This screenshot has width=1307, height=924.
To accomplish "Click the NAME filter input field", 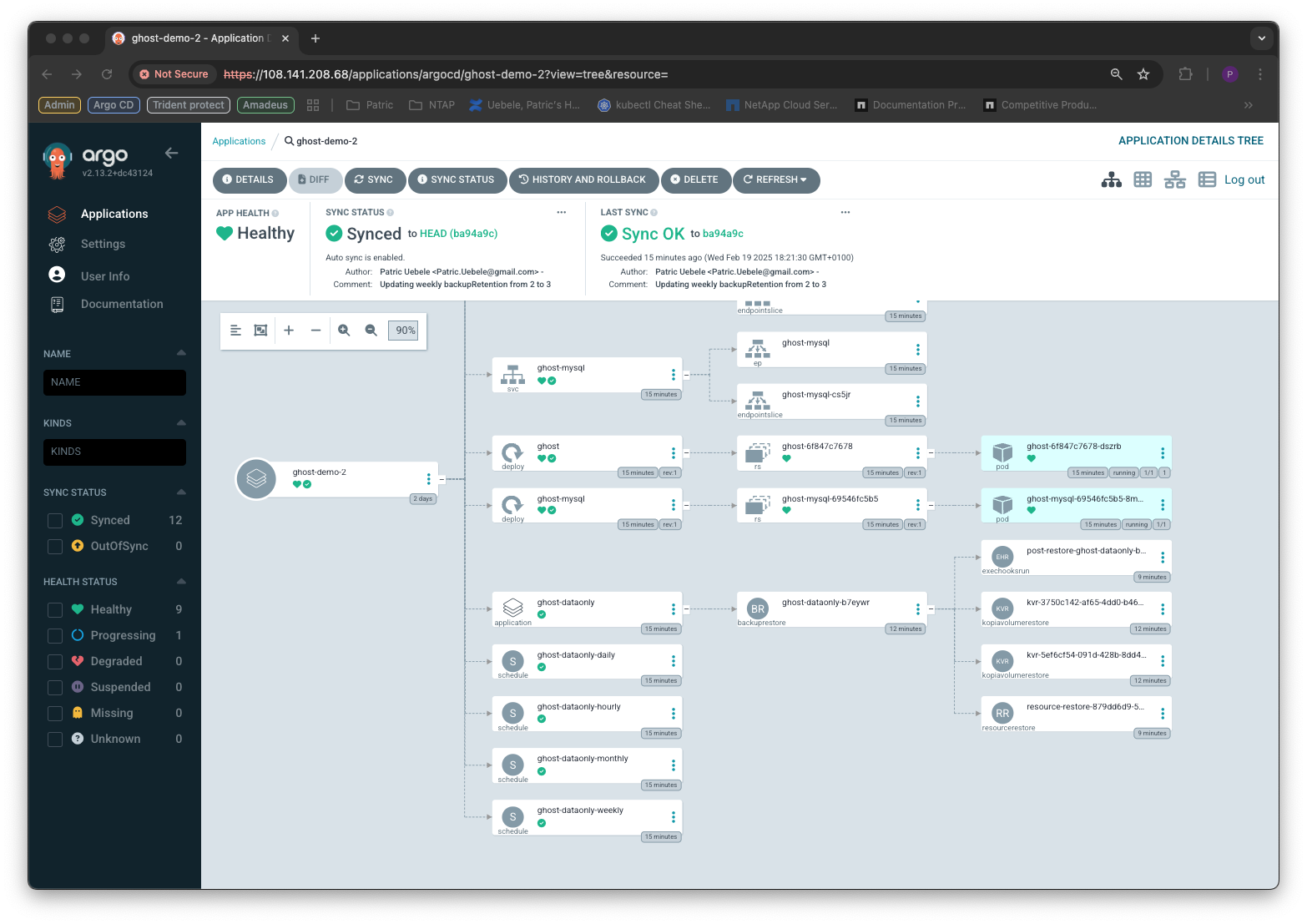I will (x=114, y=382).
